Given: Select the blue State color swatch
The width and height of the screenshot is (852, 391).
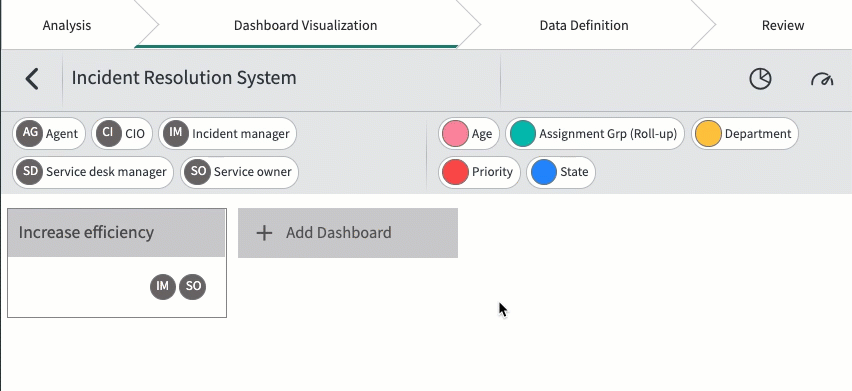Looking at the screenshot, I should (543, 172).
